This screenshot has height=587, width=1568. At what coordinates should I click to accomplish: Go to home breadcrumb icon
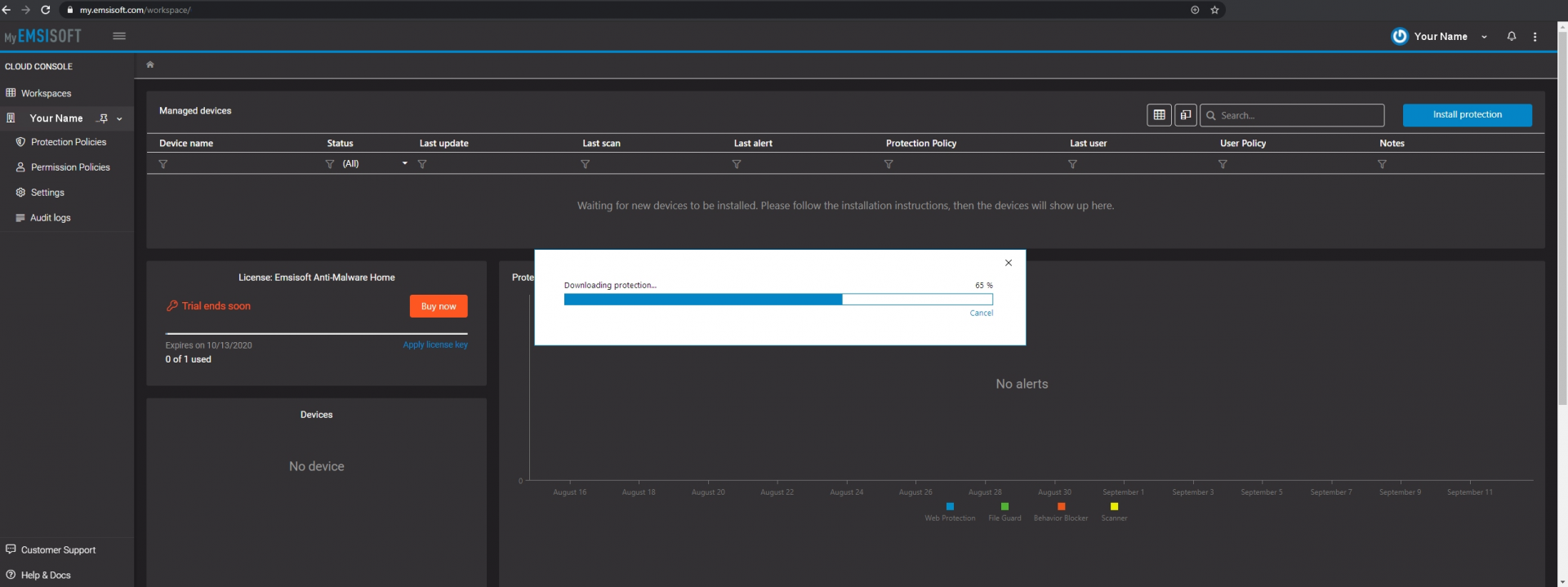point(150,64)
